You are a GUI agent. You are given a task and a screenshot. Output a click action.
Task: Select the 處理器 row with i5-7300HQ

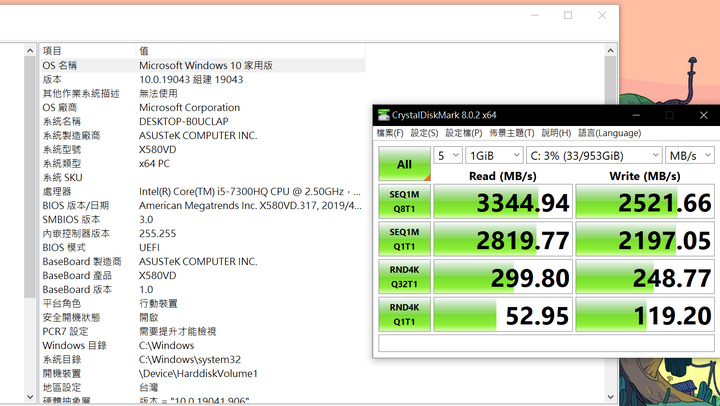click(202, 192)
